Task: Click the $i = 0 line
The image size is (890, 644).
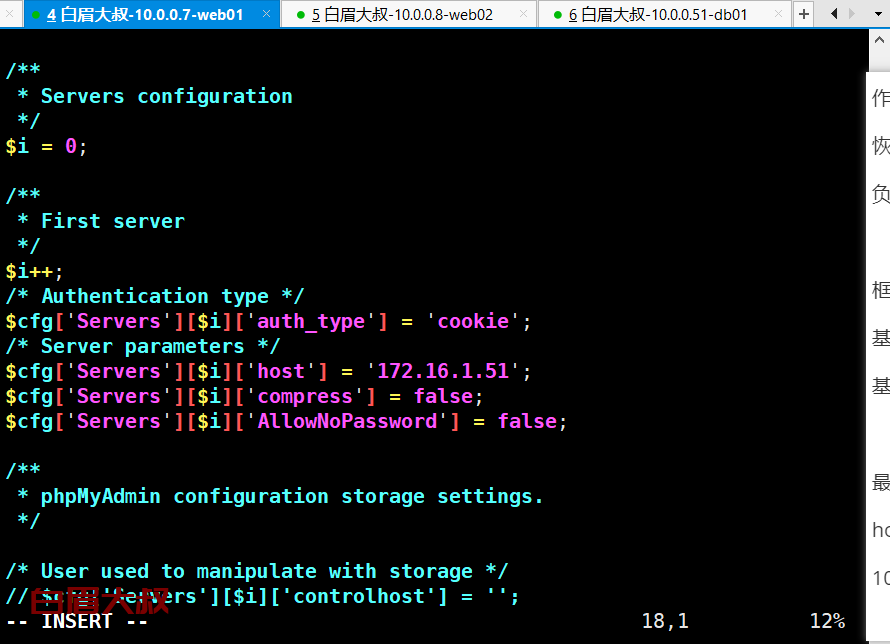Action: point(47,146)
